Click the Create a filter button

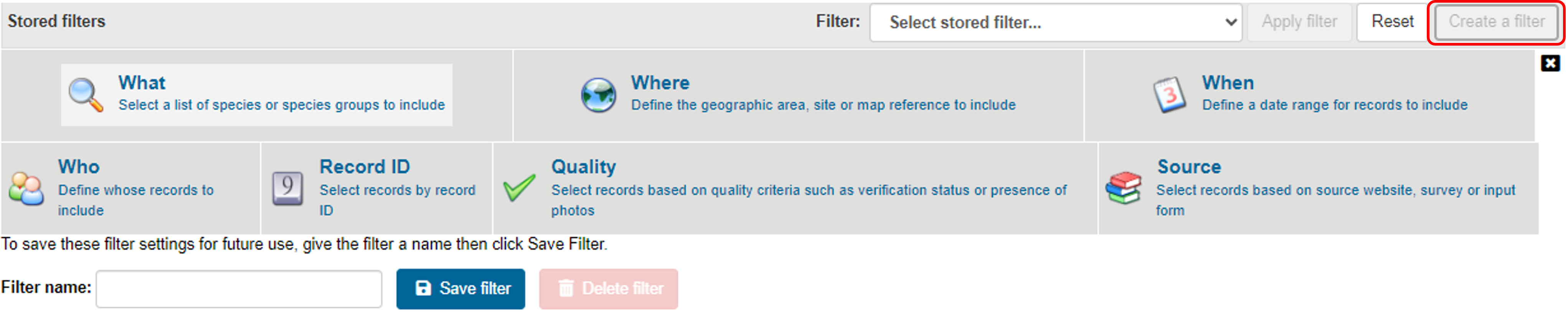(1495, 22)
